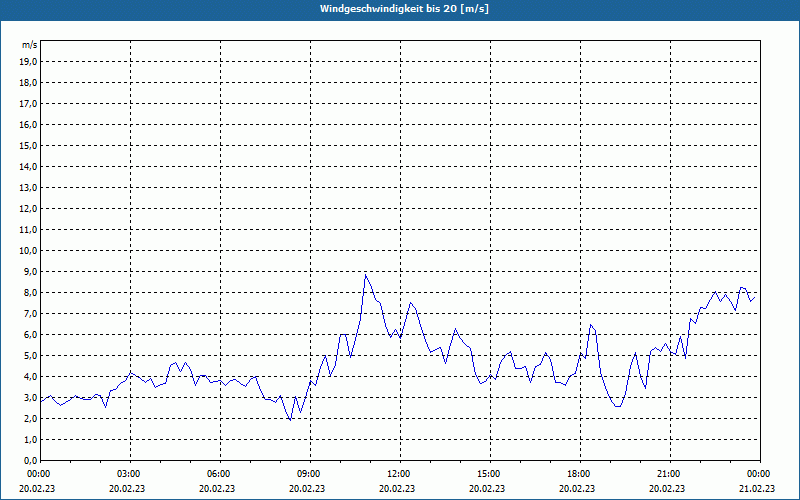
Task: Click the 16,0 y-axis label
Action: coord(29,124)
